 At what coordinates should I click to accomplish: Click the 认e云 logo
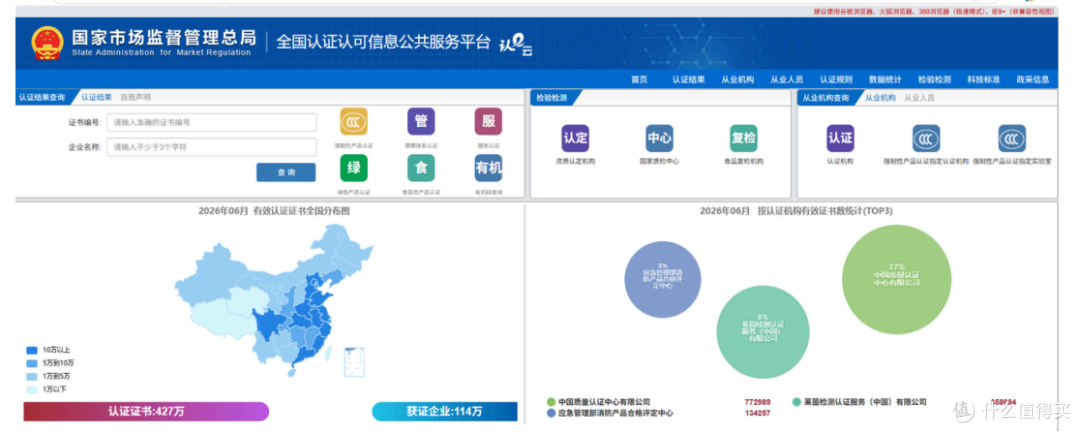[x=516, y=43]
